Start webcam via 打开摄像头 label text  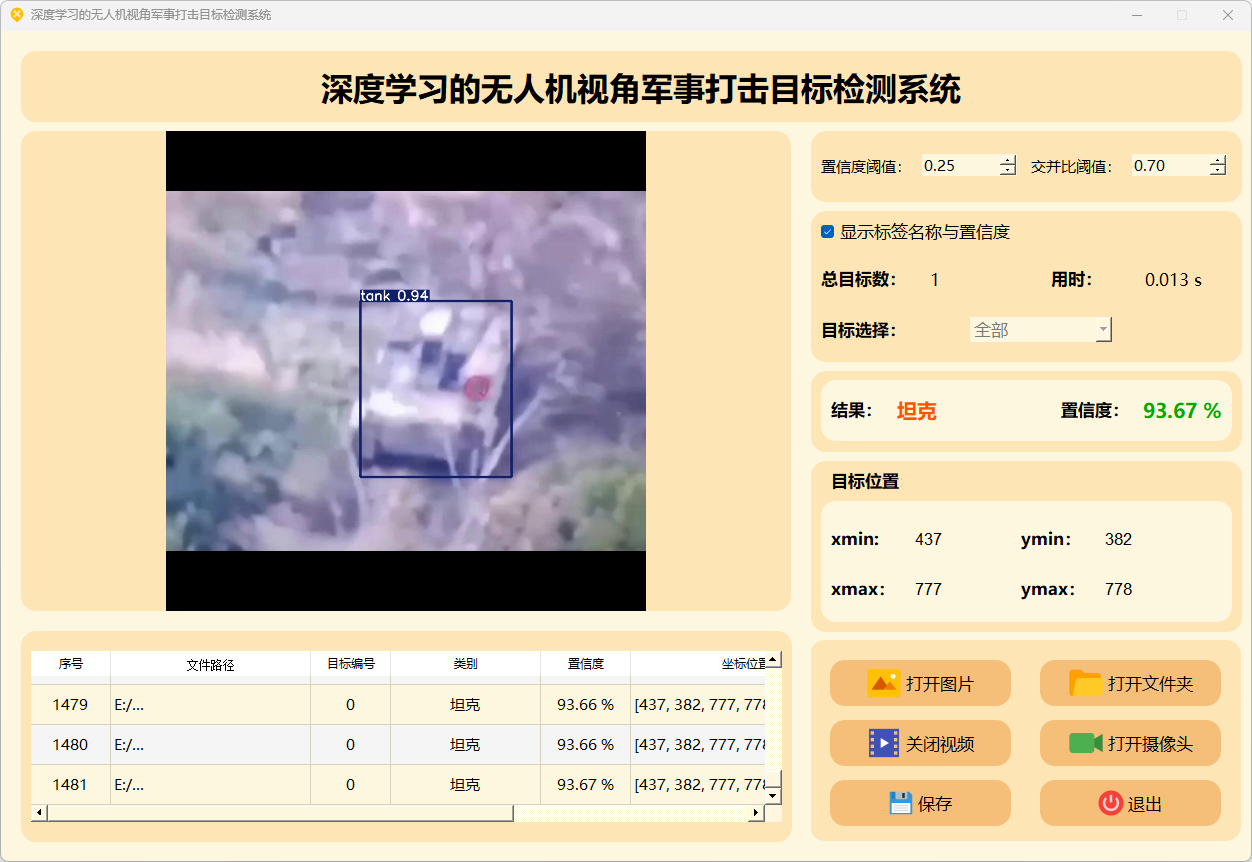click(x=1150, y=744)
